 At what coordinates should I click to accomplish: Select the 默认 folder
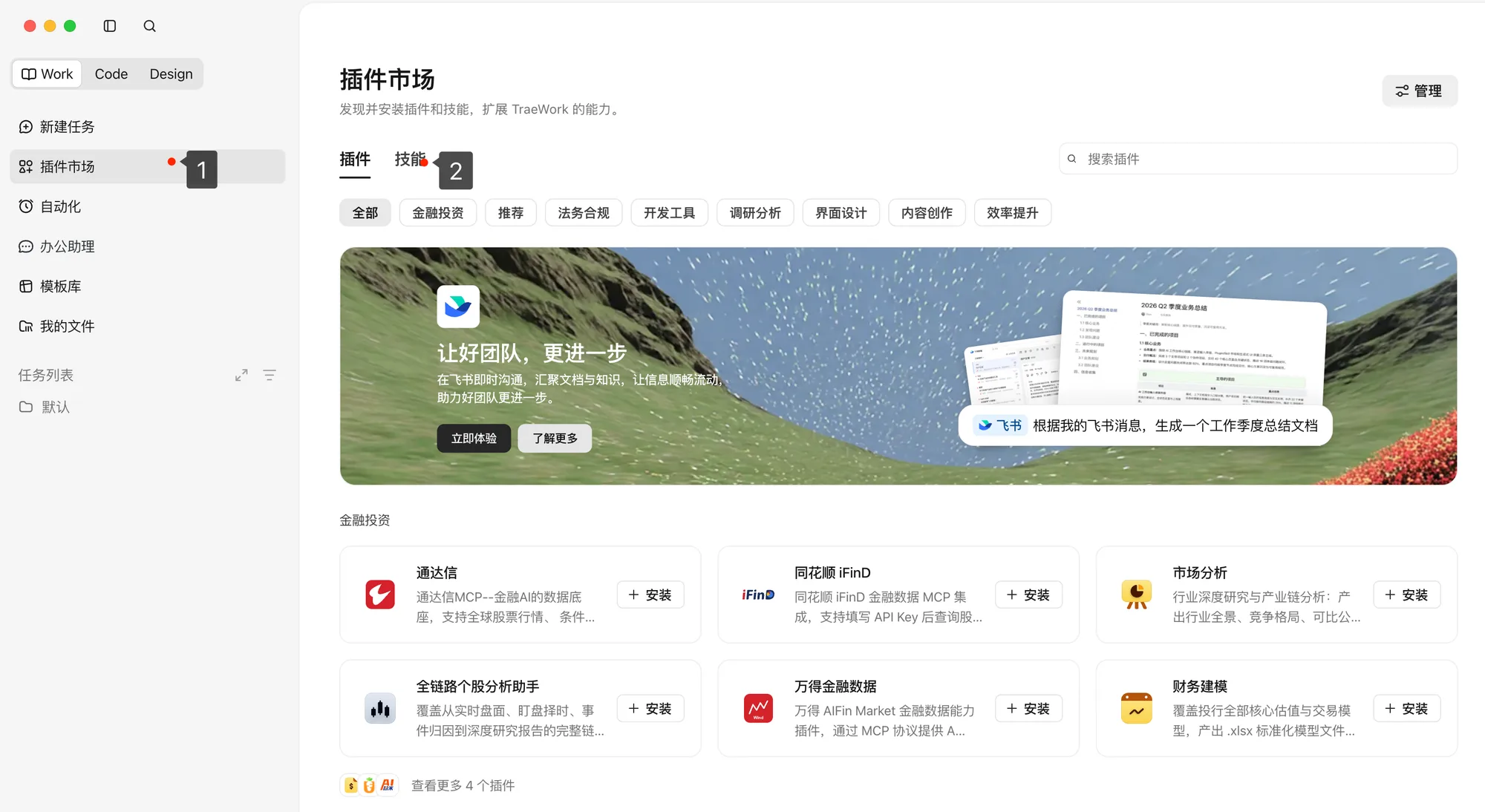pos(147,407)
